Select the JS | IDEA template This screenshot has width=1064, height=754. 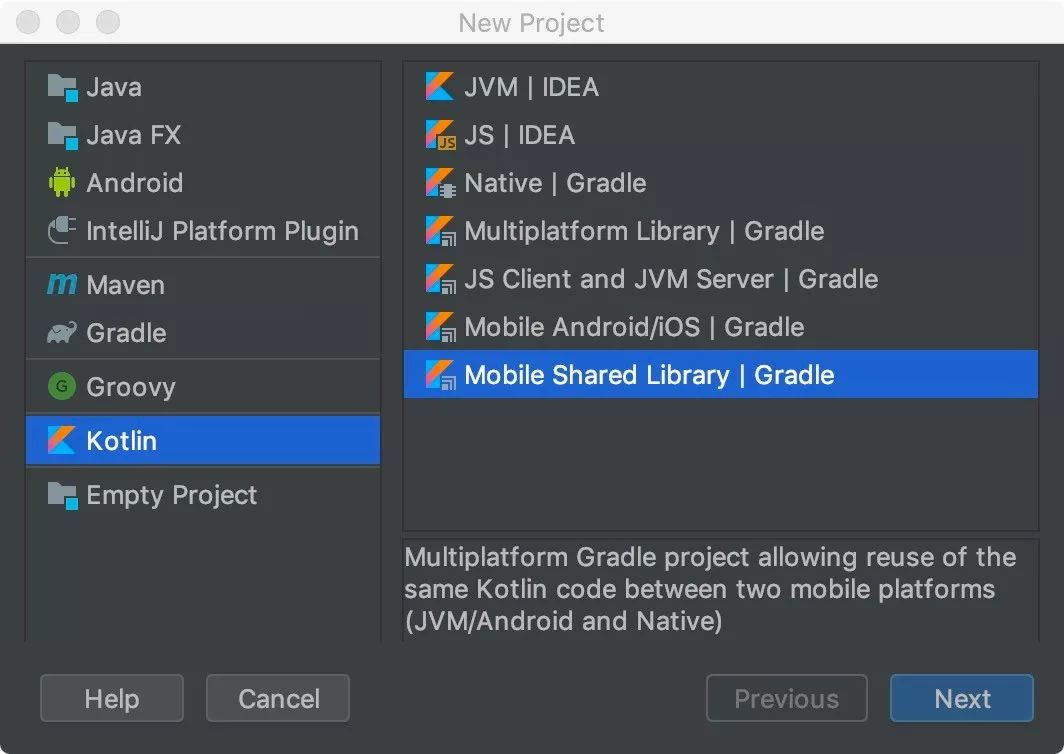[x=721, y=135]
